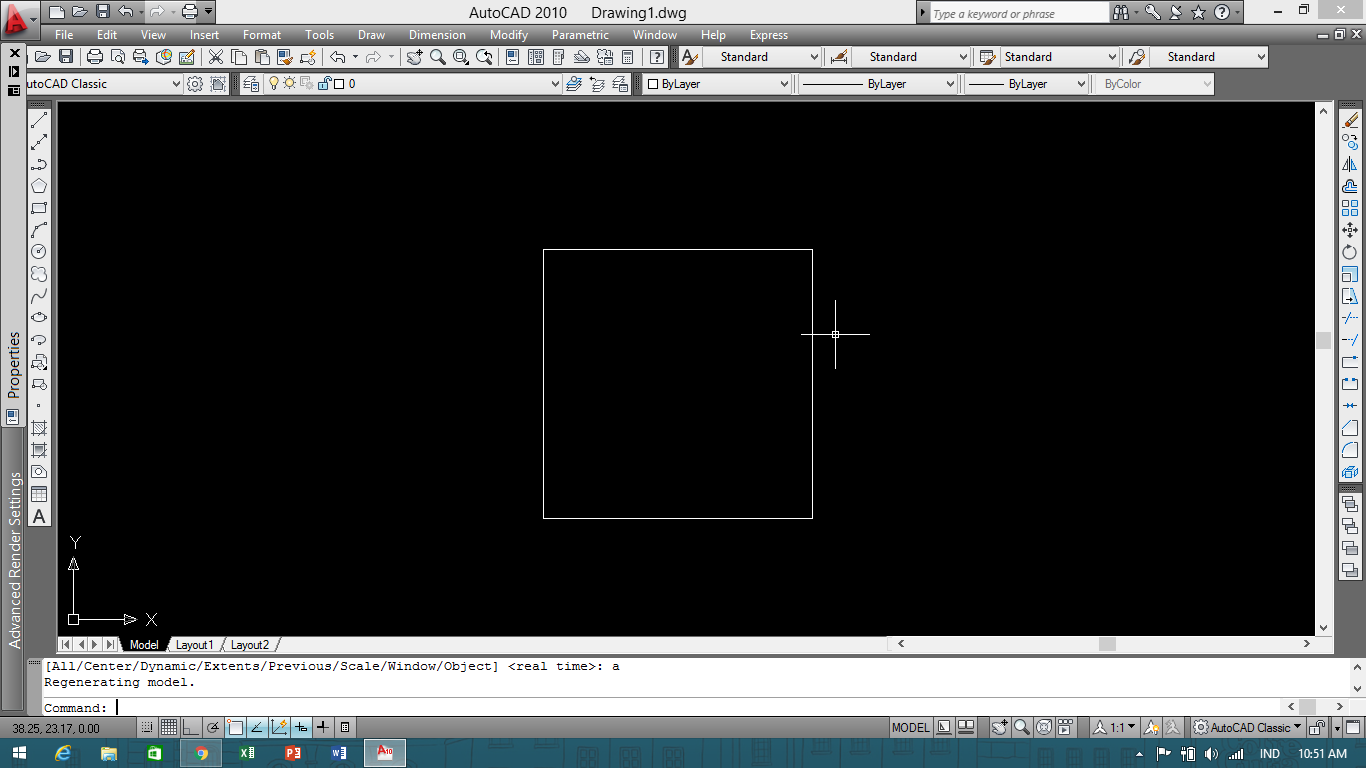Disable Object Snap in status bar
Viewport: 1366px width, 768px height.
click(234, 727)
